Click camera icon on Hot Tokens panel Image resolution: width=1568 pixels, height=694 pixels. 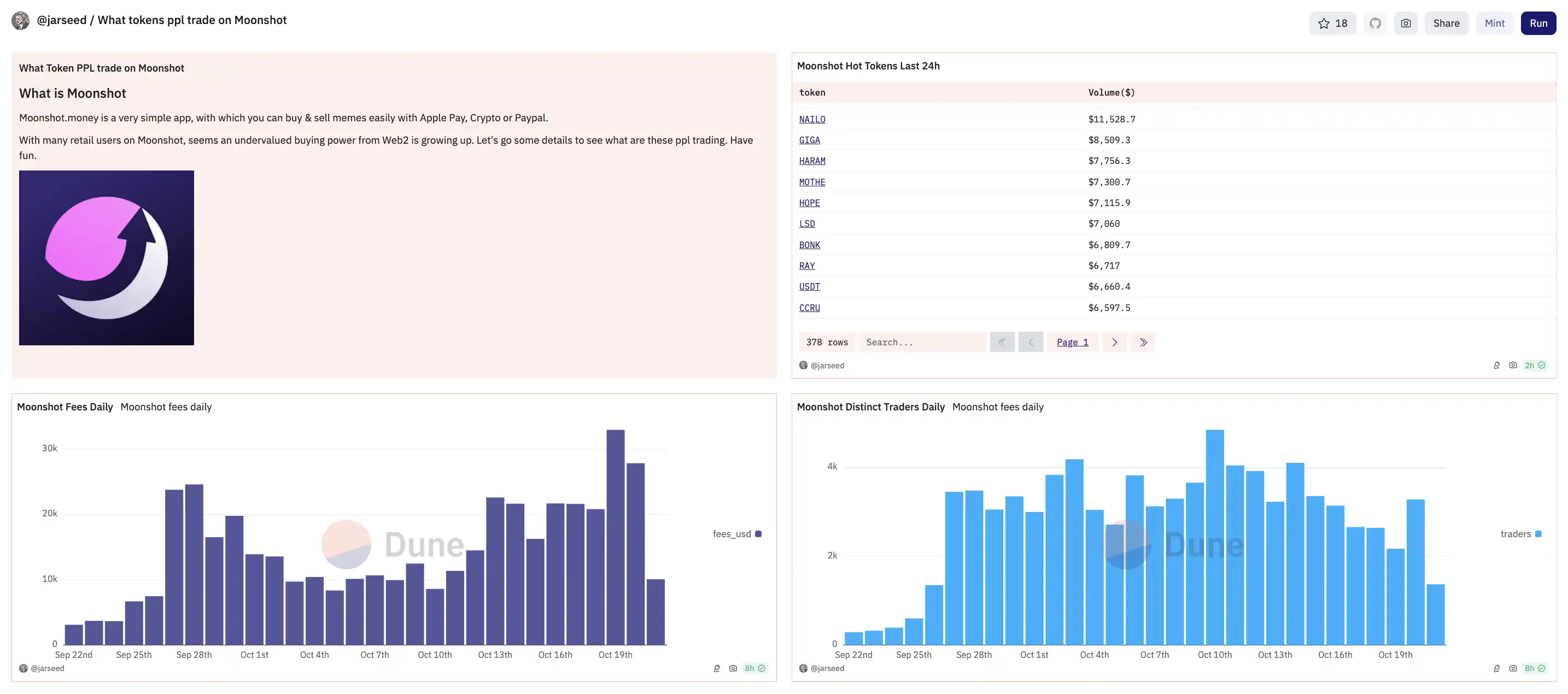pos(1513,366)
